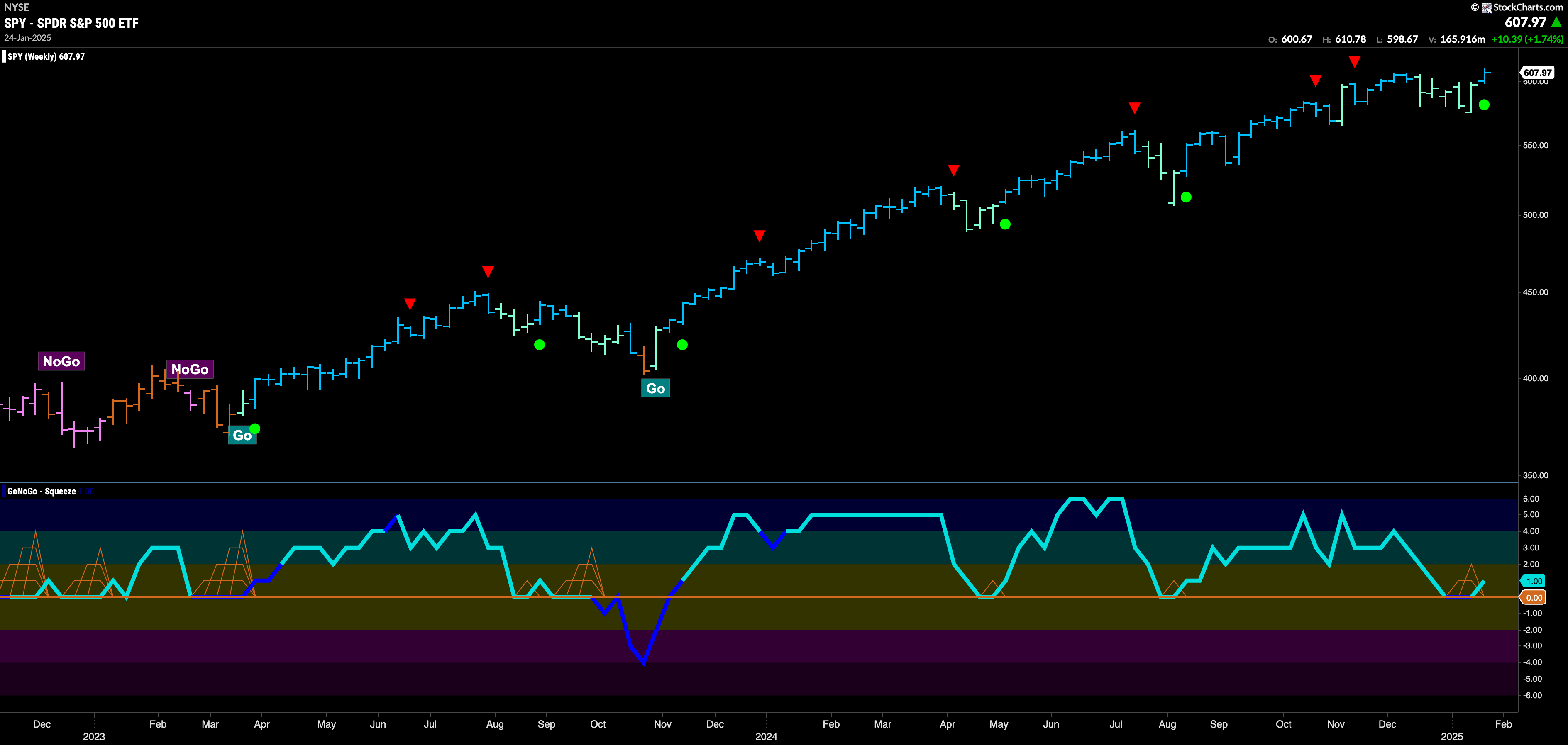Click the -6.00 oscillator axis label
The height and width of the screenshot is (745, 1568).
[x=1532, y=695]
